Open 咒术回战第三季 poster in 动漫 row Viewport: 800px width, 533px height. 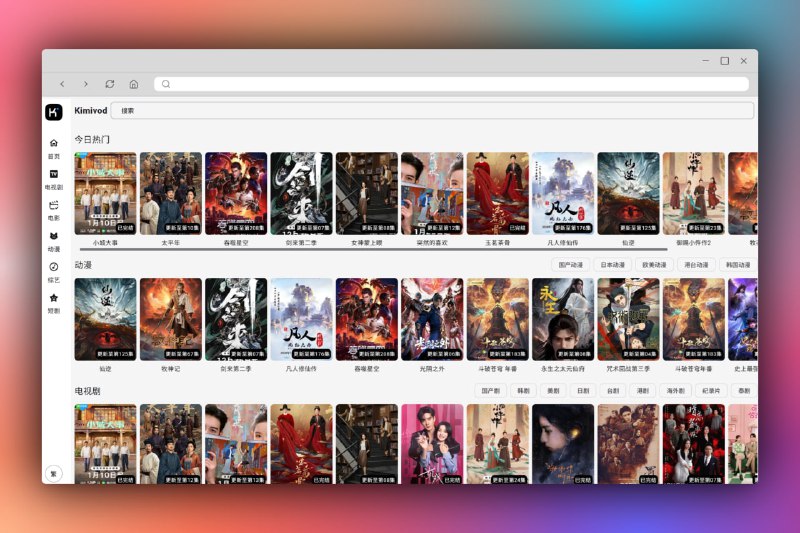tap(629, 319)
